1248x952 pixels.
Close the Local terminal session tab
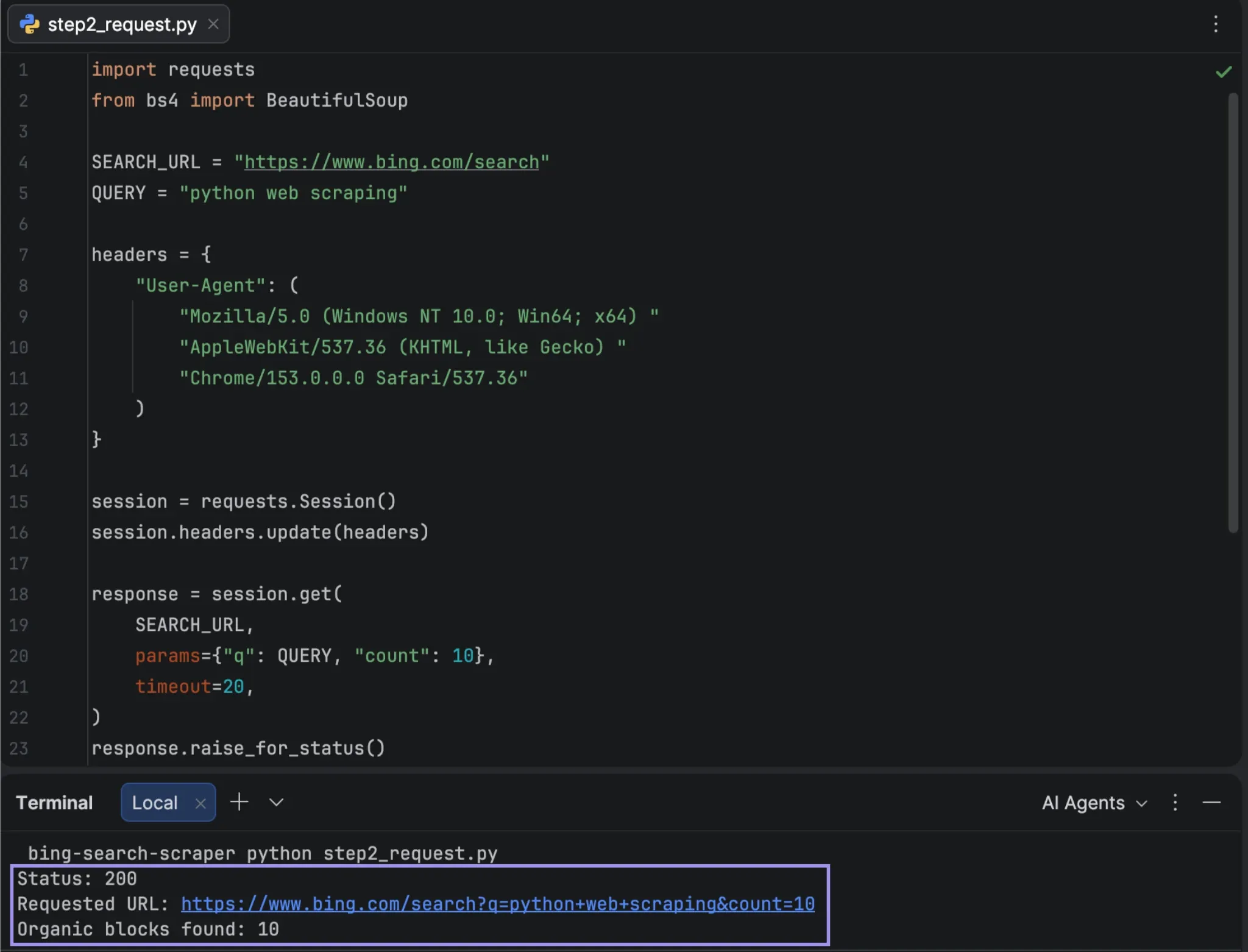200,803
